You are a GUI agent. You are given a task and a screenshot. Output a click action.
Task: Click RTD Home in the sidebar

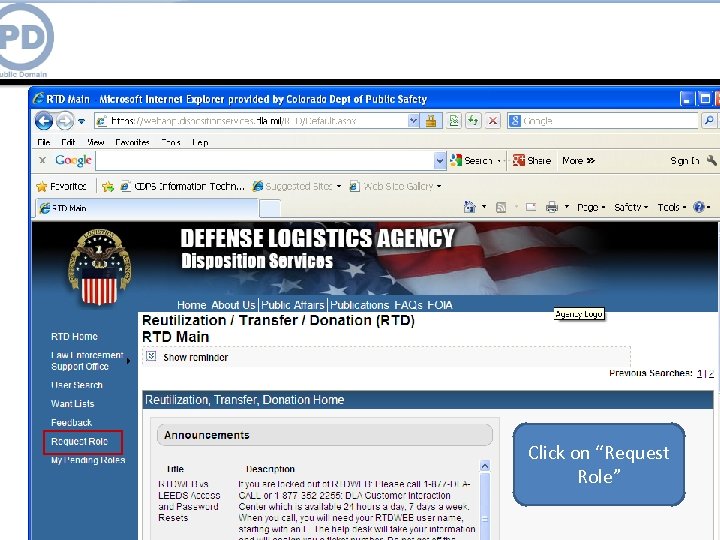pyautogui.click(x=74, y=337)
